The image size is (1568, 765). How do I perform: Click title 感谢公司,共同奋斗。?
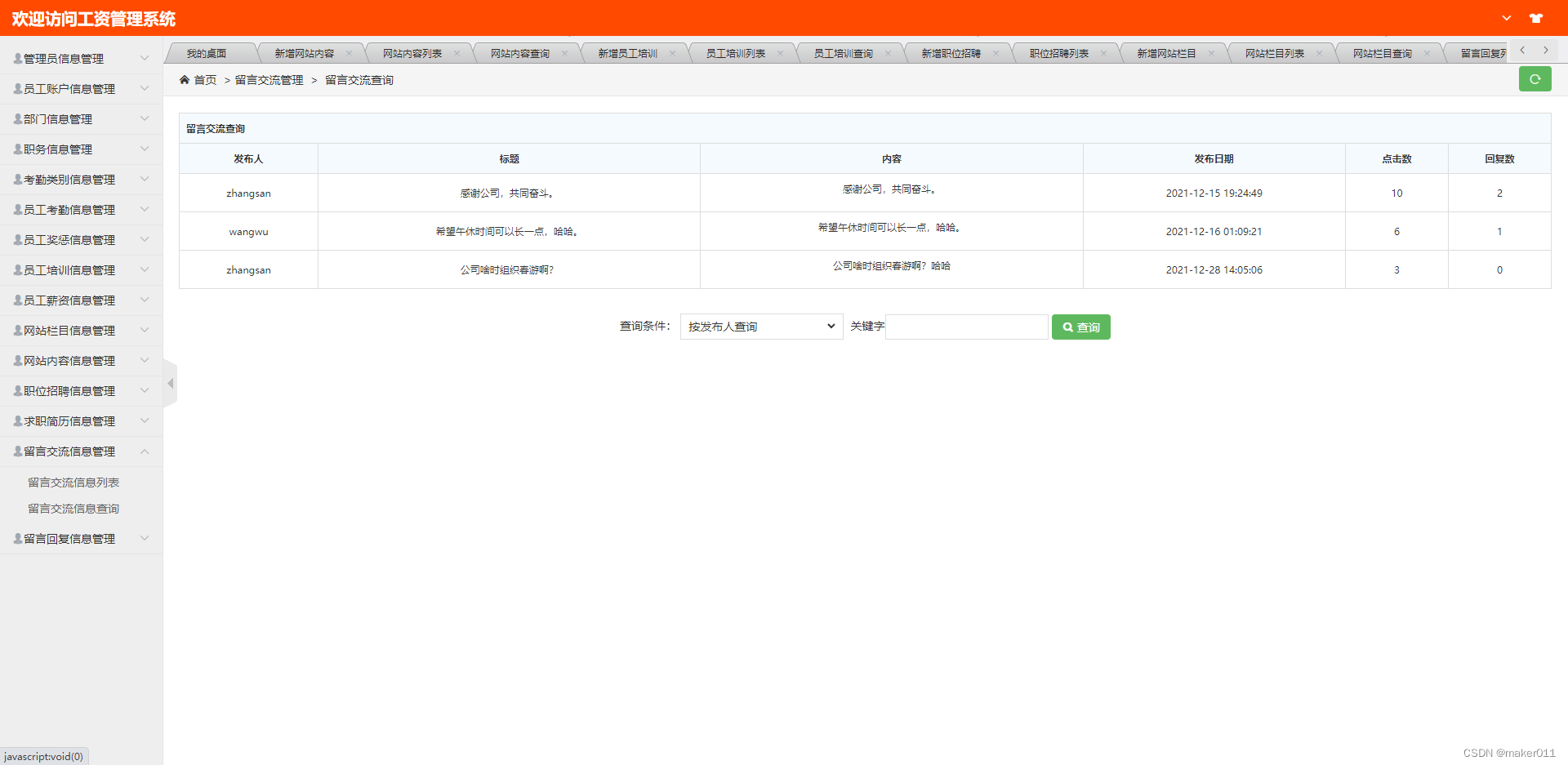click(507, 193)
